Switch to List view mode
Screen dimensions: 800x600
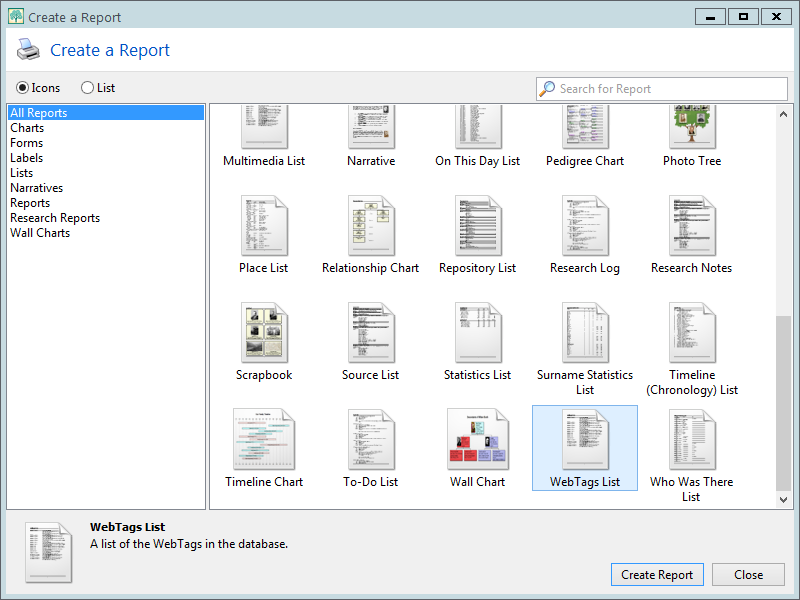coord(88,88)
